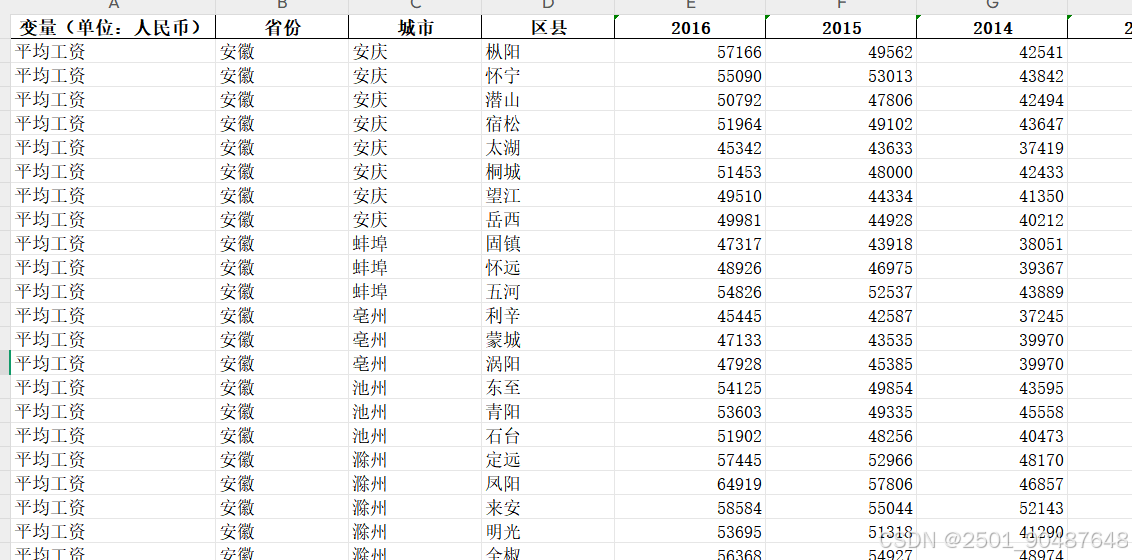Click the 城市 header cell
1132x560 pixels.
click(415, 27)
